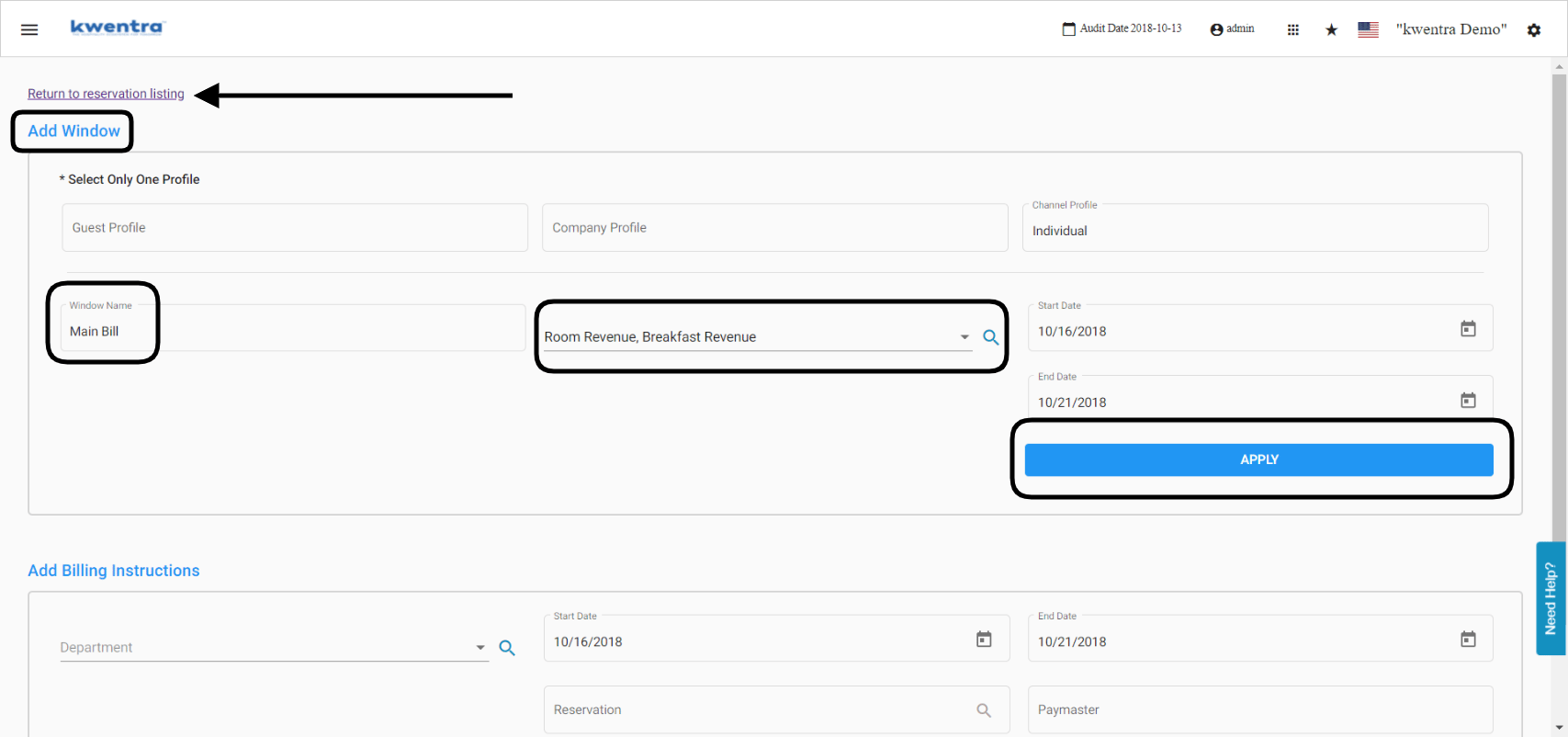Screen dimensions: 1568x737
Task: Click the blue APPLY button
Action: click(x=1258, y=459)
